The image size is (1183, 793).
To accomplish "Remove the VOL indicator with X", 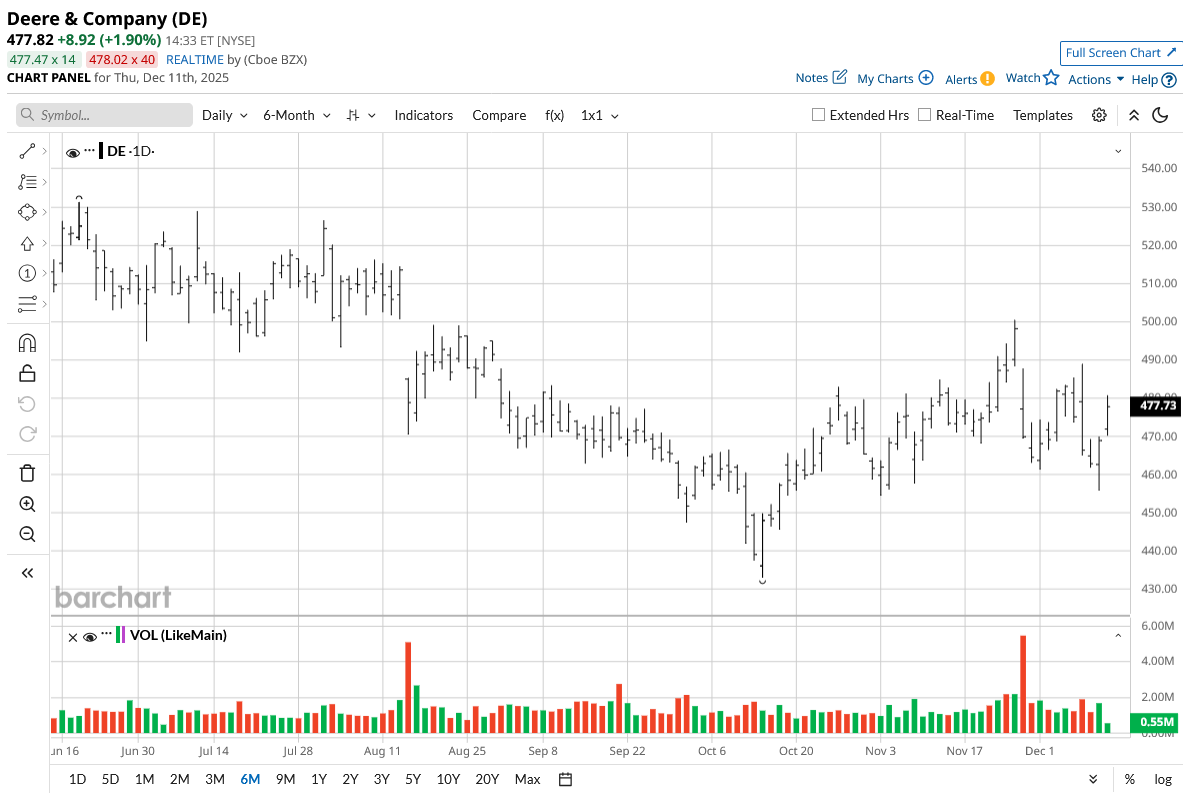I will coord(72,637).
